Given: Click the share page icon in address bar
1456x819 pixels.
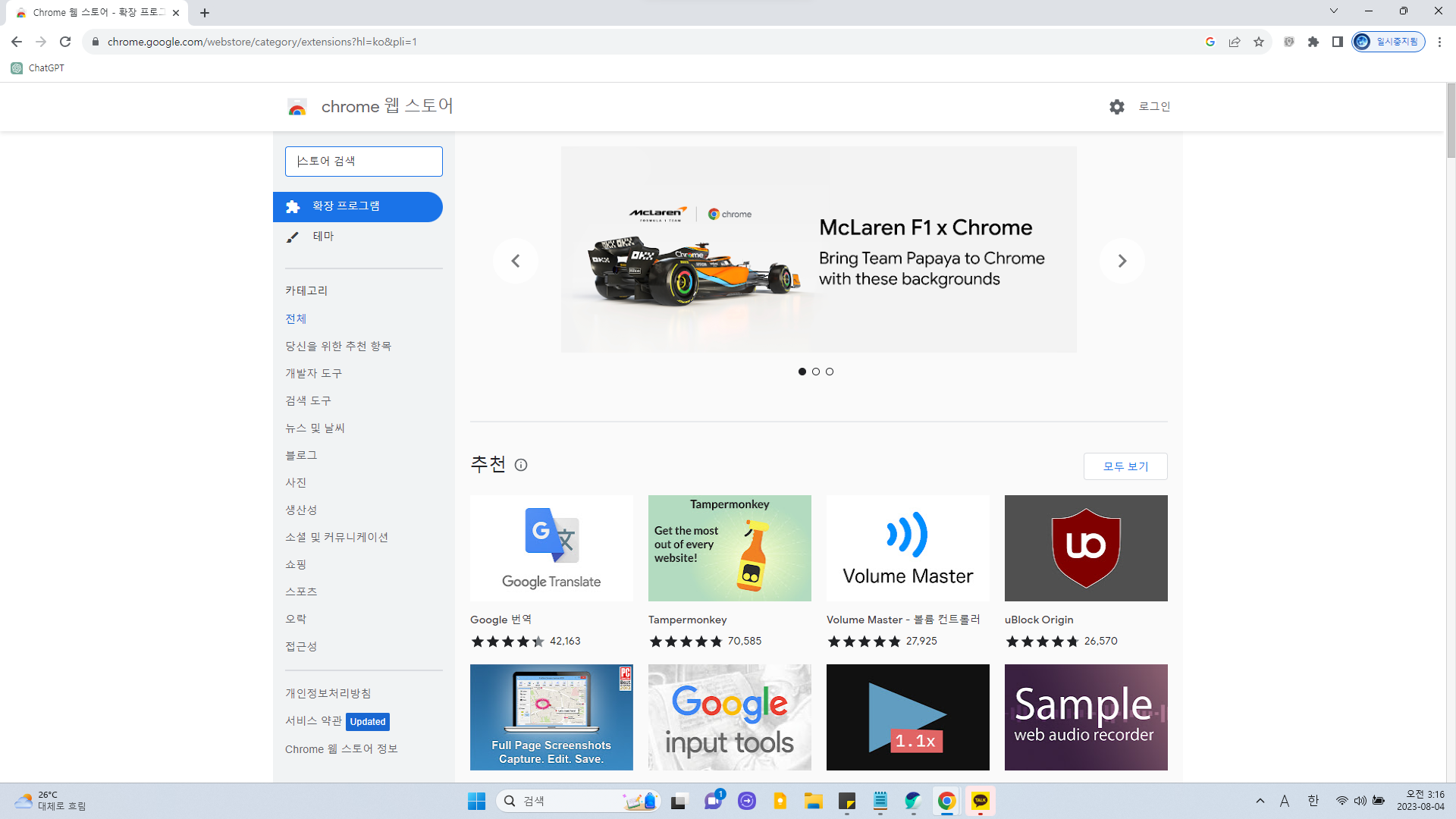Looking at the screenshot, I should [x=1235, y=42].
